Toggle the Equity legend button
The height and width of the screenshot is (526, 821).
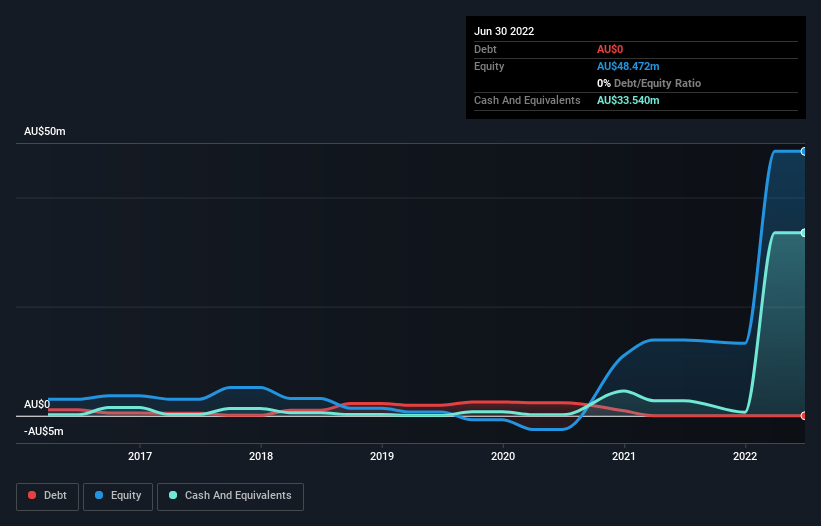pos(118,496)
